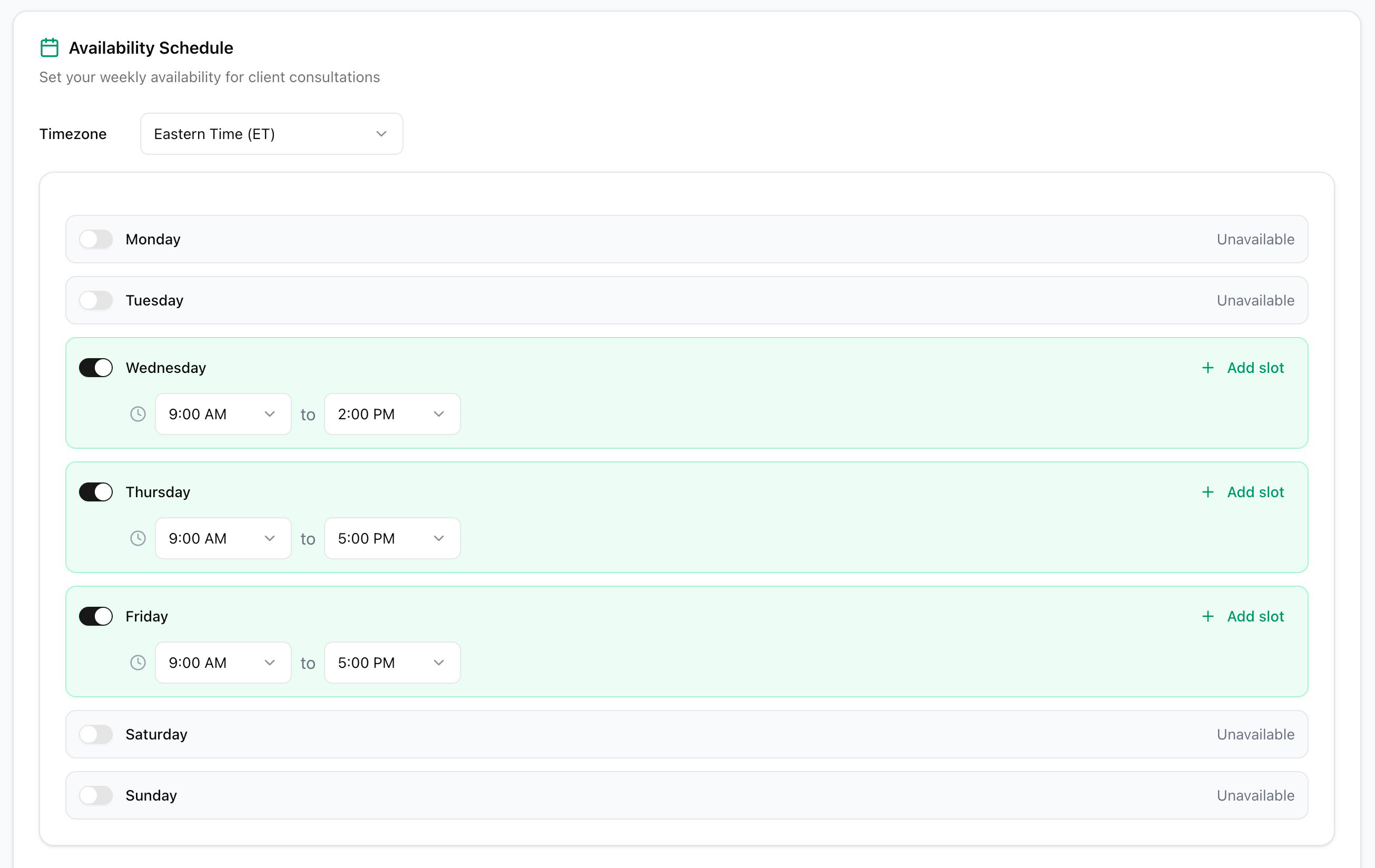Click the plus icon next to Thursday's Add slot

pos(1207,492)
